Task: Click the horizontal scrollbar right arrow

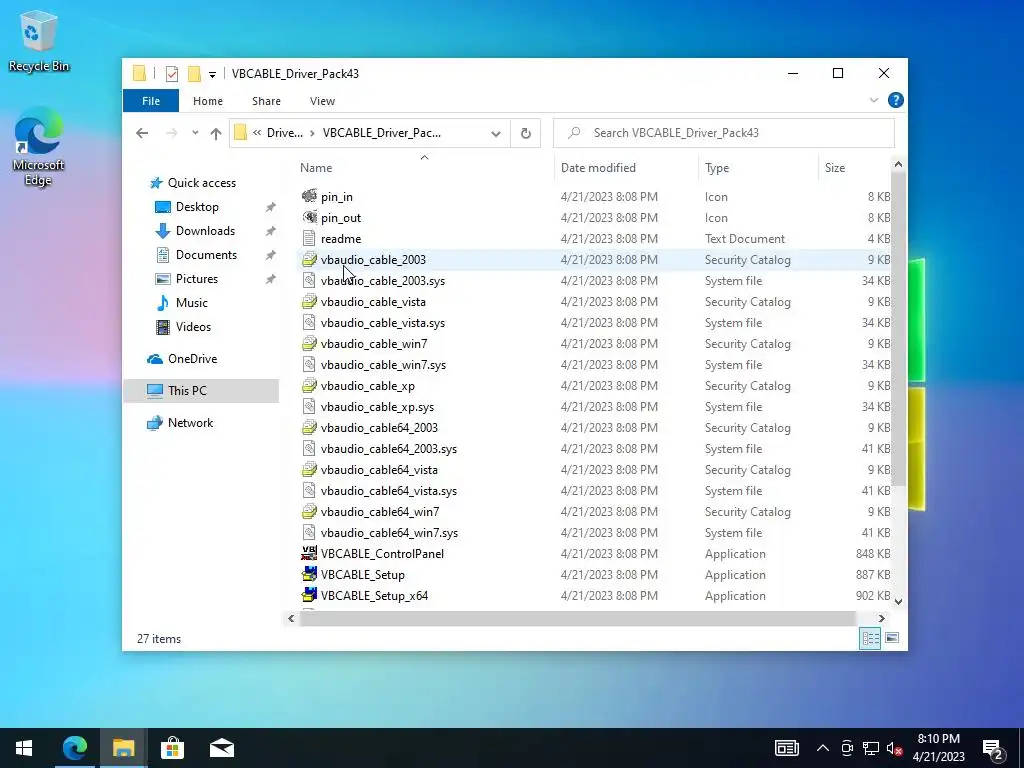Action: [x=882, y=618]
